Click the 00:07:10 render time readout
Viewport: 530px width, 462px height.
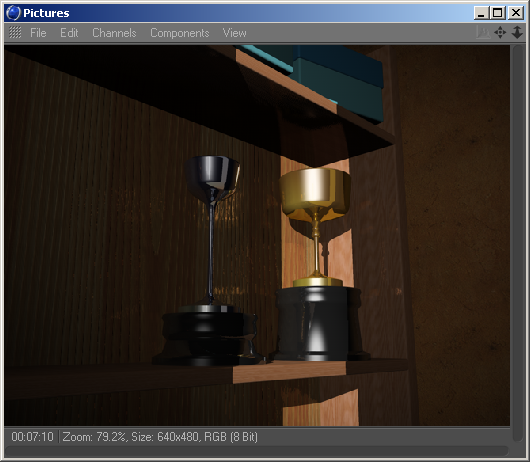32,437
